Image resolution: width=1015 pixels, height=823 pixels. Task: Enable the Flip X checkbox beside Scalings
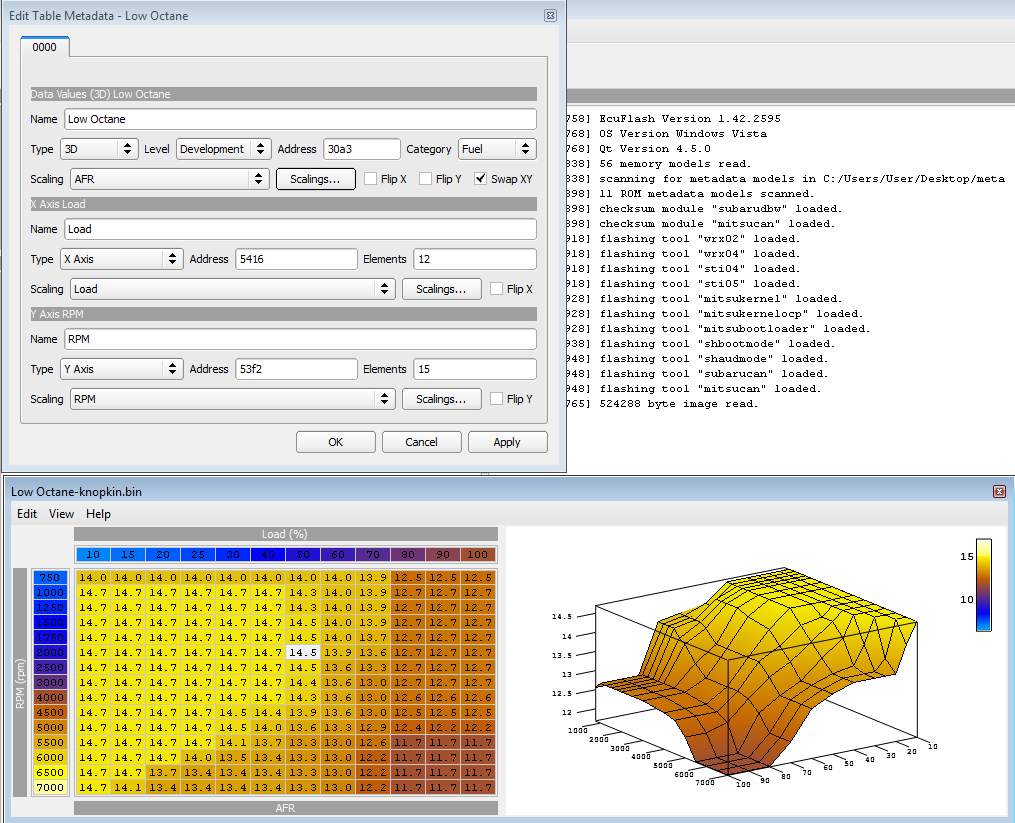pos(371,179)
